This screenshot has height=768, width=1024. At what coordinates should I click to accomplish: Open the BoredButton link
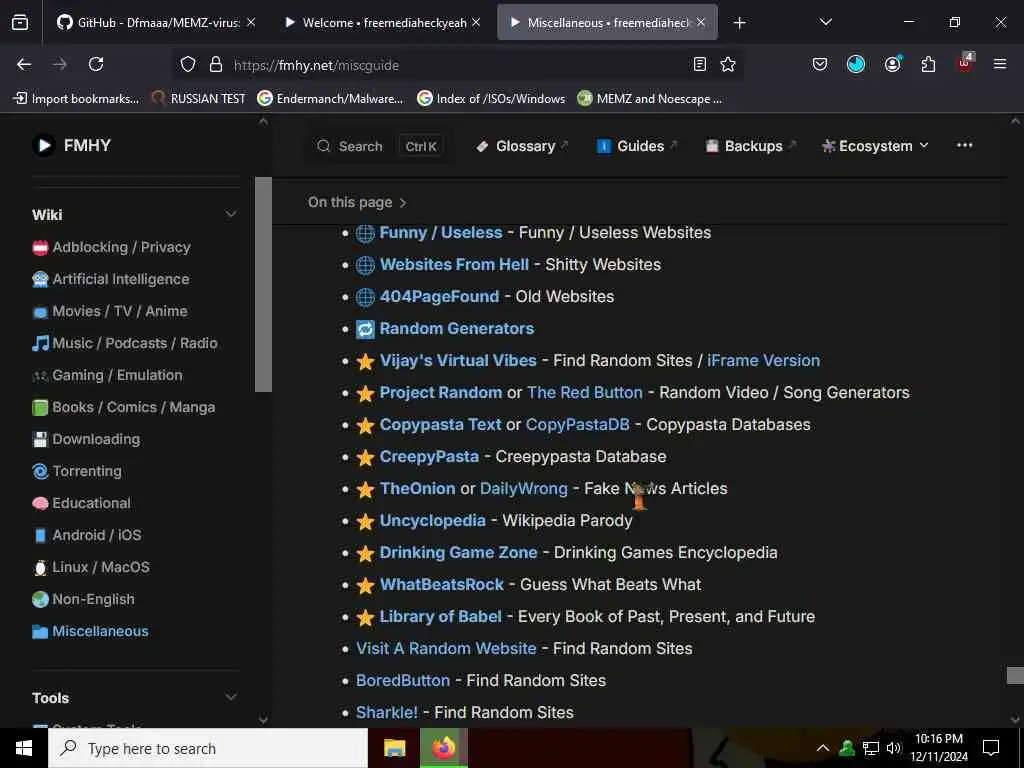pyautogui.click(x=403, y=680)
